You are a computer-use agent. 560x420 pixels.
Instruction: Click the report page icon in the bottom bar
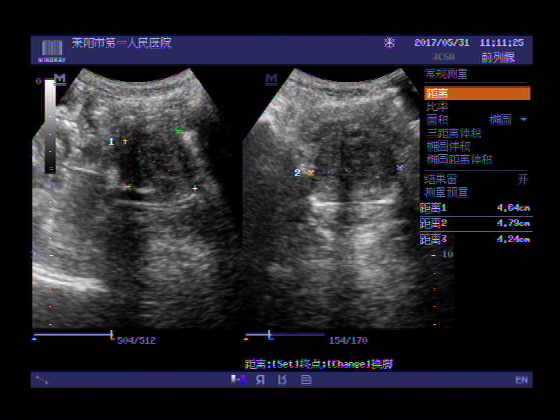click(x=306, y=380)
